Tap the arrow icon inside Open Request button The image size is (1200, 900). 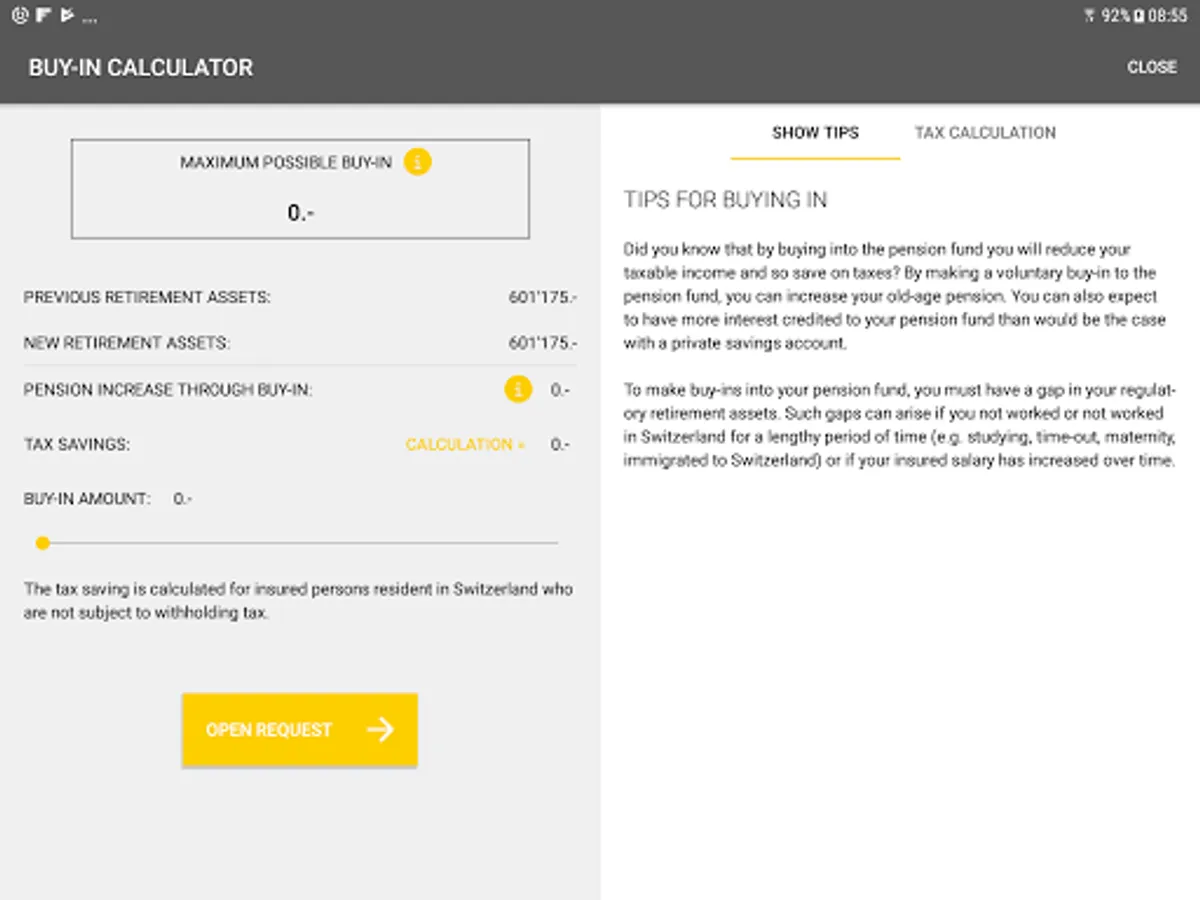pos(381,730)
